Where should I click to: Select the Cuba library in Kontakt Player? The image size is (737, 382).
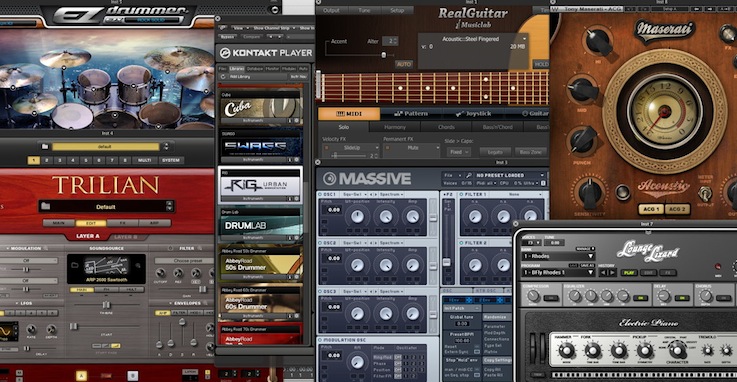click(260, 108)
